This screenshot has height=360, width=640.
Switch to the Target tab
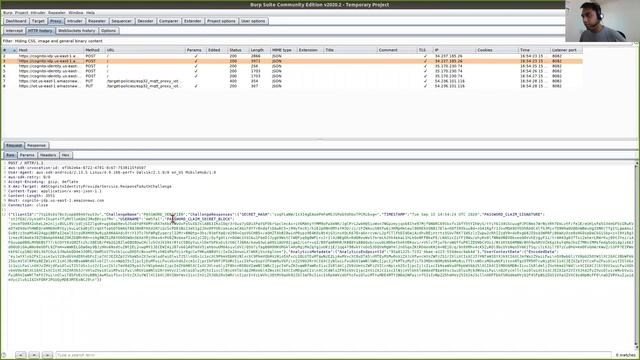[38, 21]
